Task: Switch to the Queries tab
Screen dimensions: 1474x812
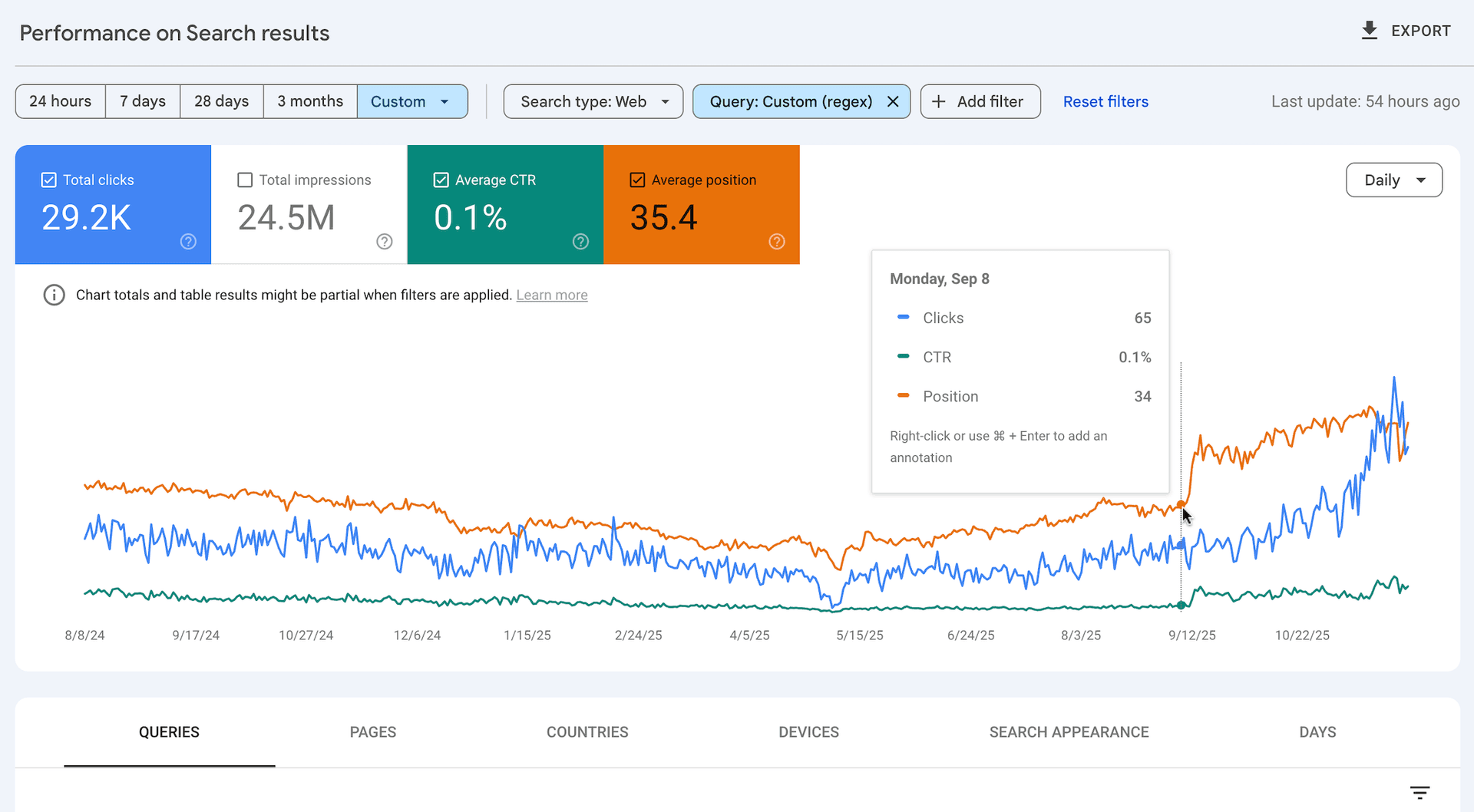Action: (169, 732)
